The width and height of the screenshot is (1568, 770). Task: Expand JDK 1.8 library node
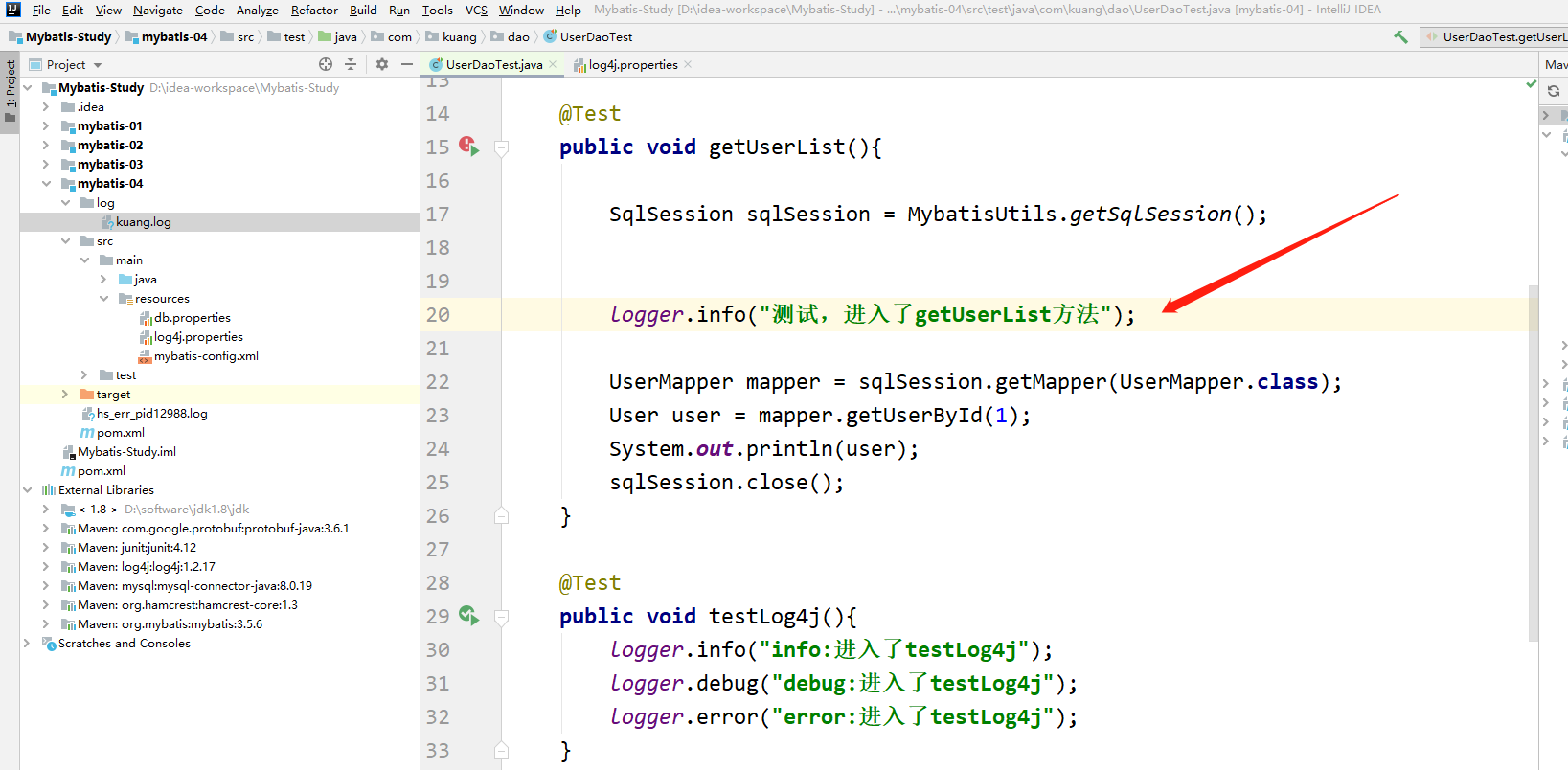(46, 509)
